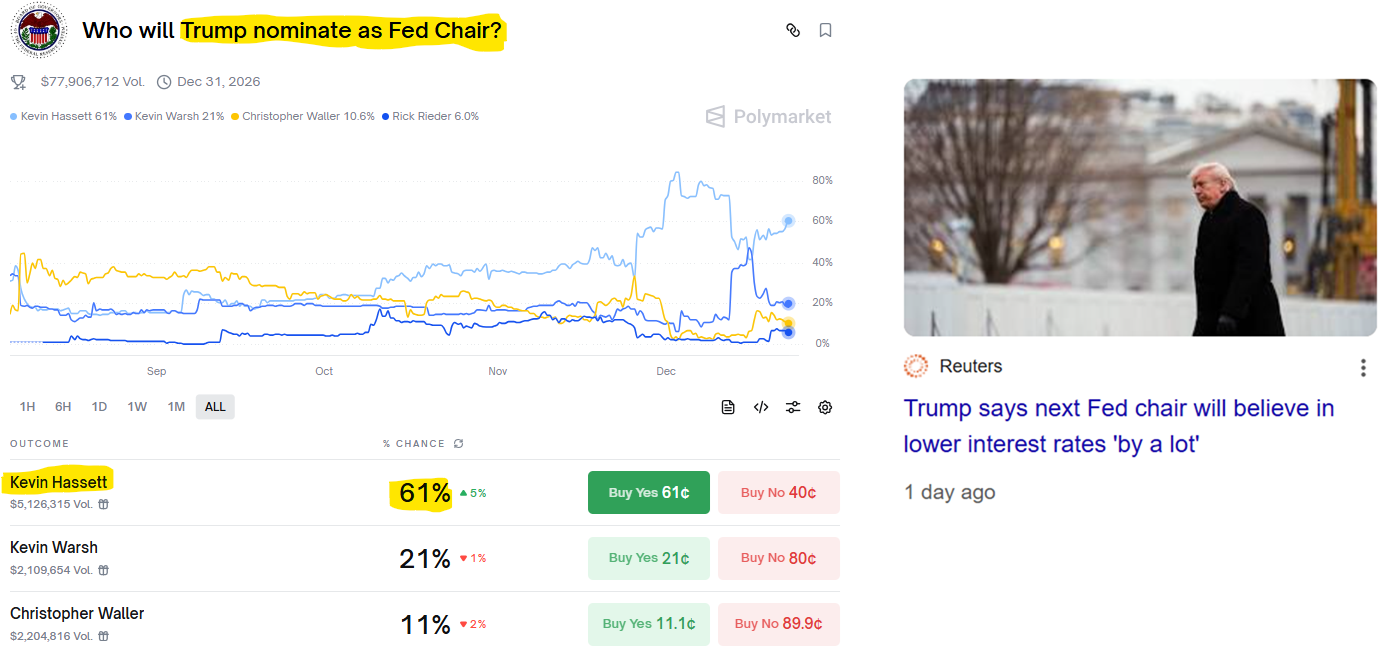Open chart settings gear icon
Image resolution: width=1389 pixels, height=654 pixels.
pos(825,407)
